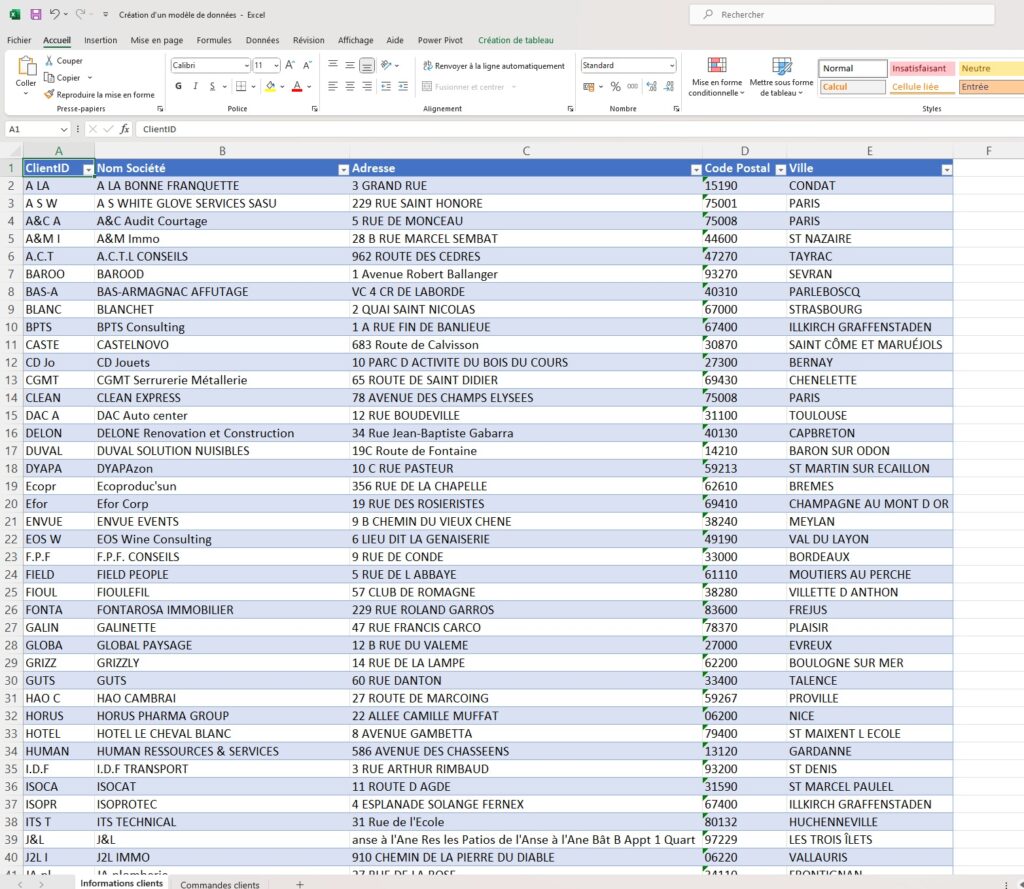This screenshot has width=1024, height=889.
Task: Click Reproduire la mise en forme paintbrush
Action: pos(99,95)
